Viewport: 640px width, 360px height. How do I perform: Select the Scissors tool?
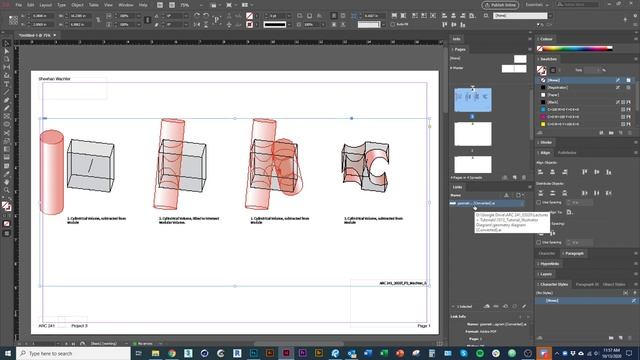(7, 133)
